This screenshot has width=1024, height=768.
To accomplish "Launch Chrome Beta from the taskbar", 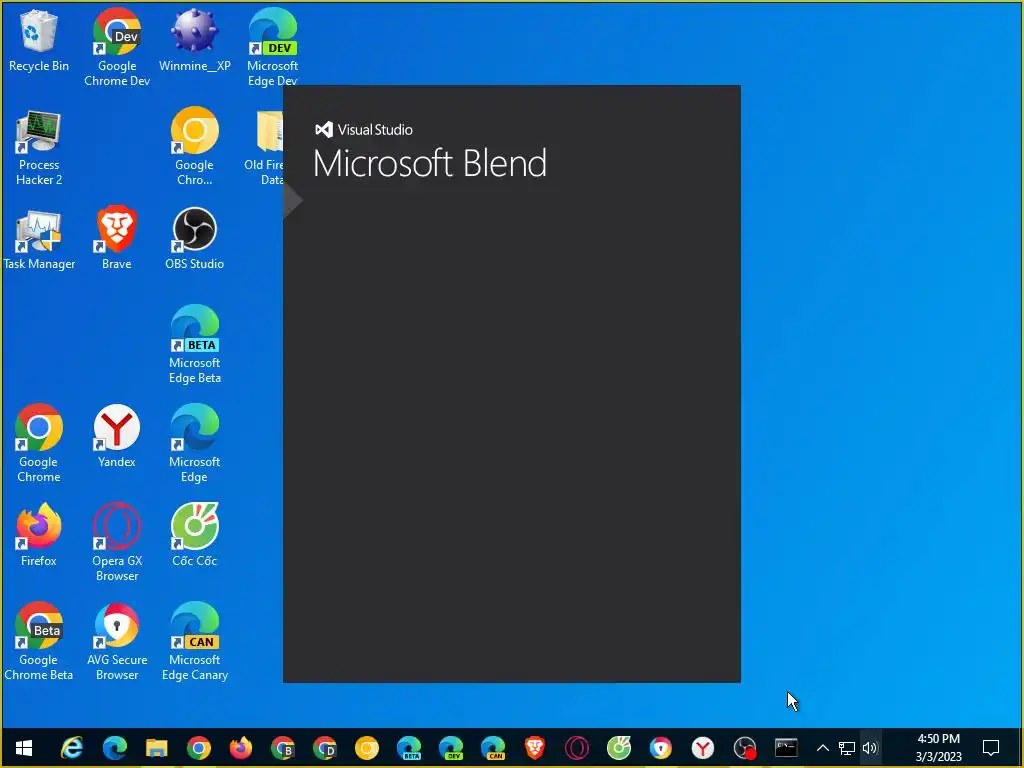I will click(283, 748).
